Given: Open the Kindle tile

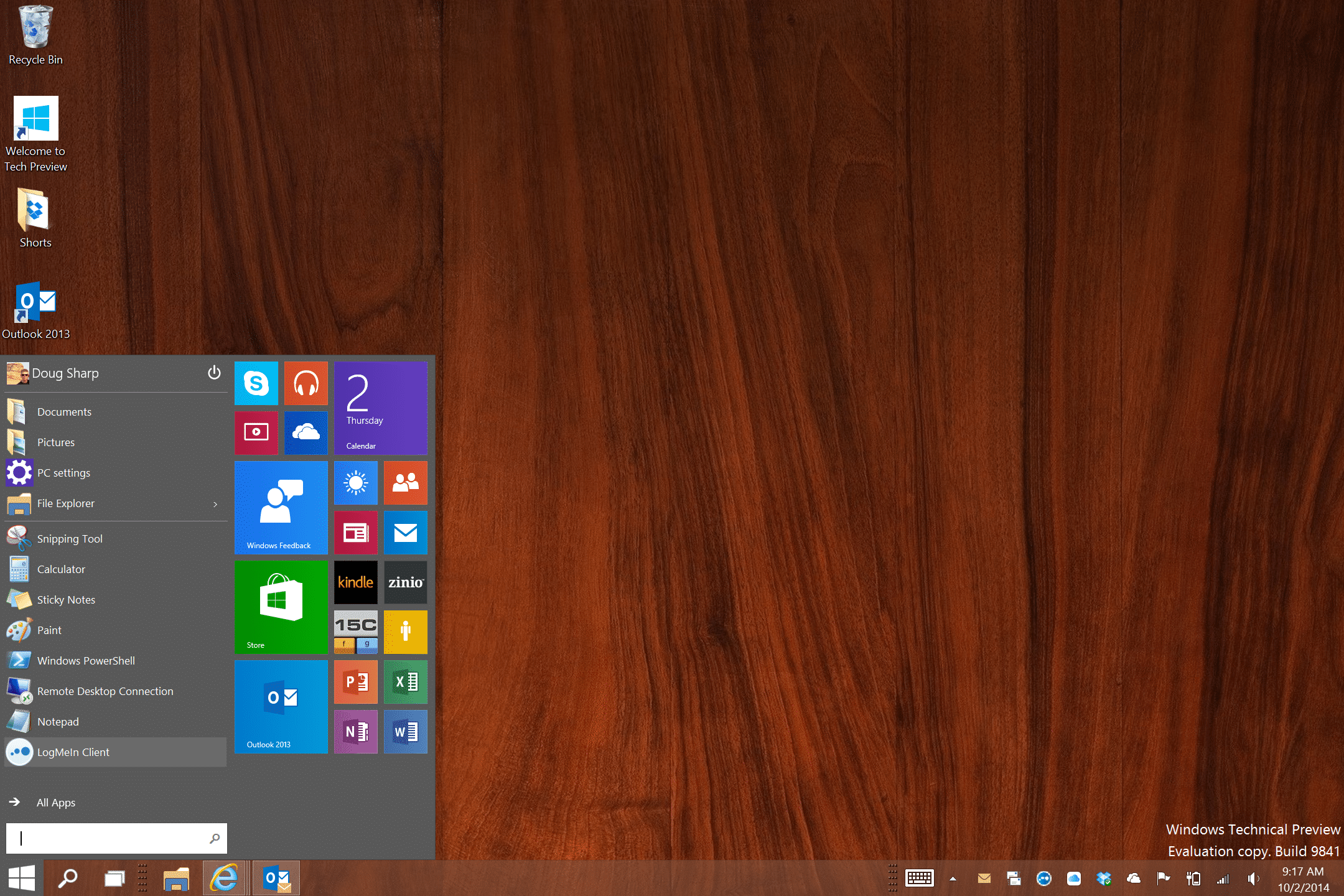Looking at the screenshot, I should click(x=356, y=582).
